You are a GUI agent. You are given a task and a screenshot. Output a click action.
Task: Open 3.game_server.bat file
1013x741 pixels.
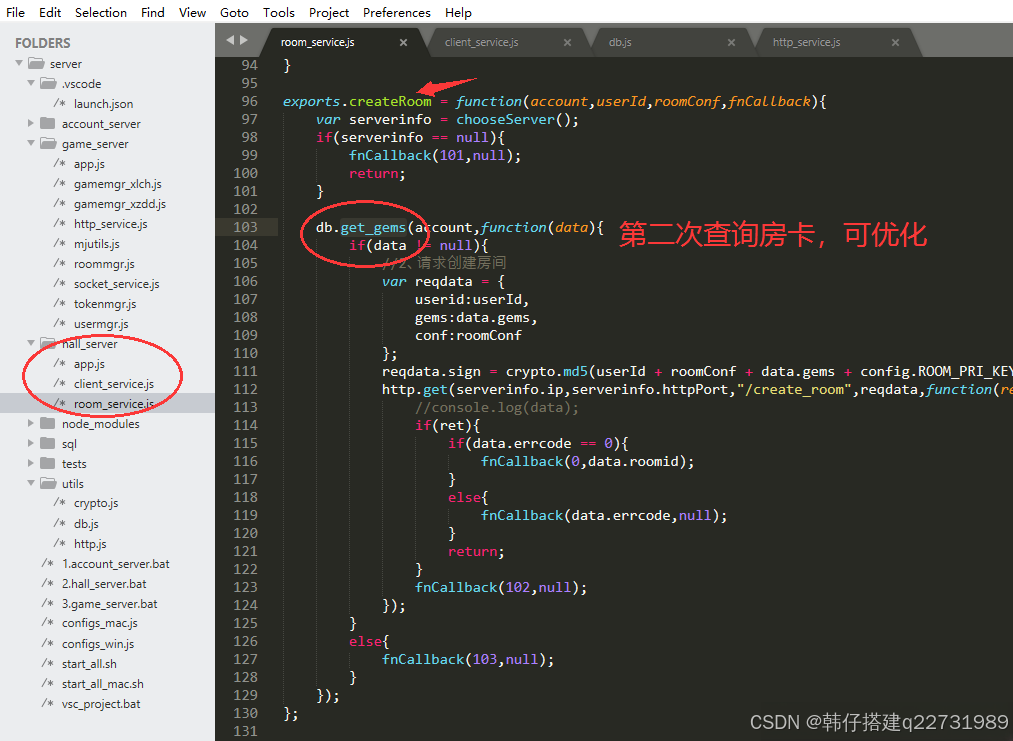point(109,603)
